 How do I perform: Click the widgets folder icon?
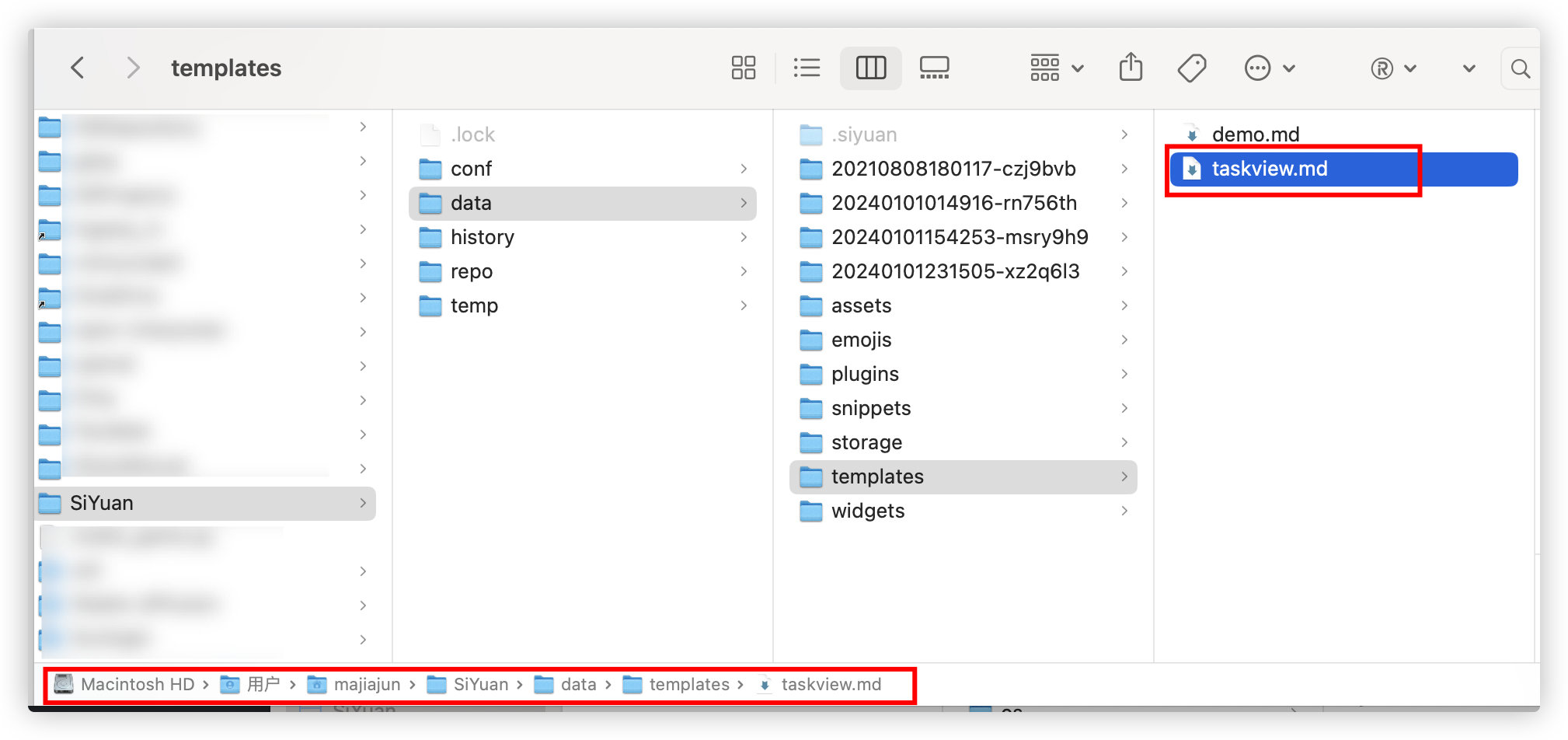point(811,511)
